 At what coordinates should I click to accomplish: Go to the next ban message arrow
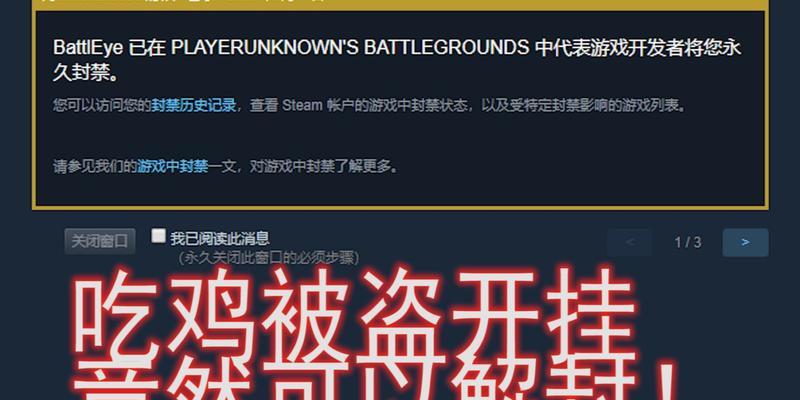(745, 242)
